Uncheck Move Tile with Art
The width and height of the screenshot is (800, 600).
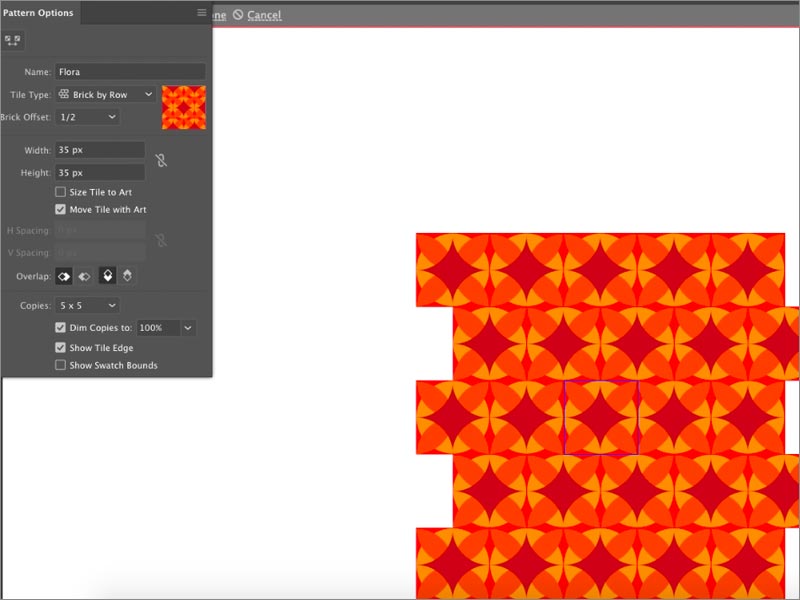click(61, 210)
